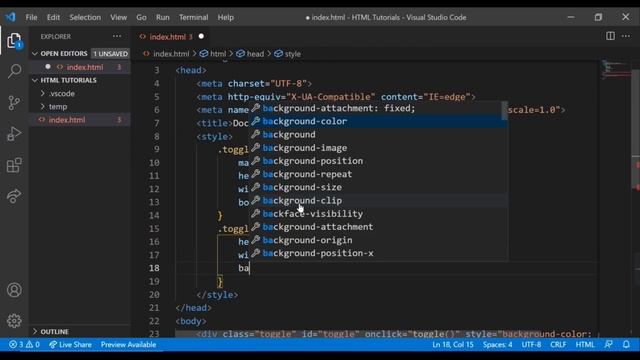
Task: Open the Explorer view in activity bar
Action: (14, 41)
